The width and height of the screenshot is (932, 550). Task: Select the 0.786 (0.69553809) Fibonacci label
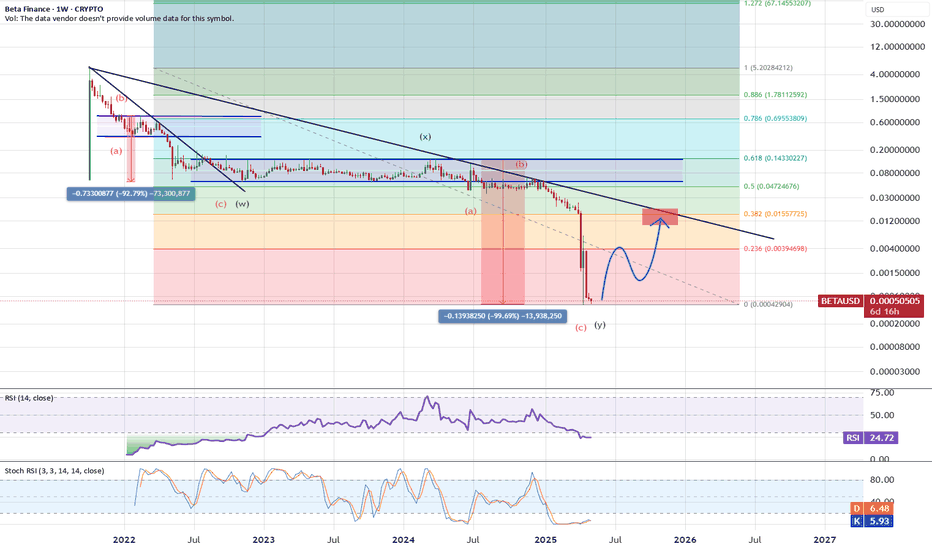point(775,118)
